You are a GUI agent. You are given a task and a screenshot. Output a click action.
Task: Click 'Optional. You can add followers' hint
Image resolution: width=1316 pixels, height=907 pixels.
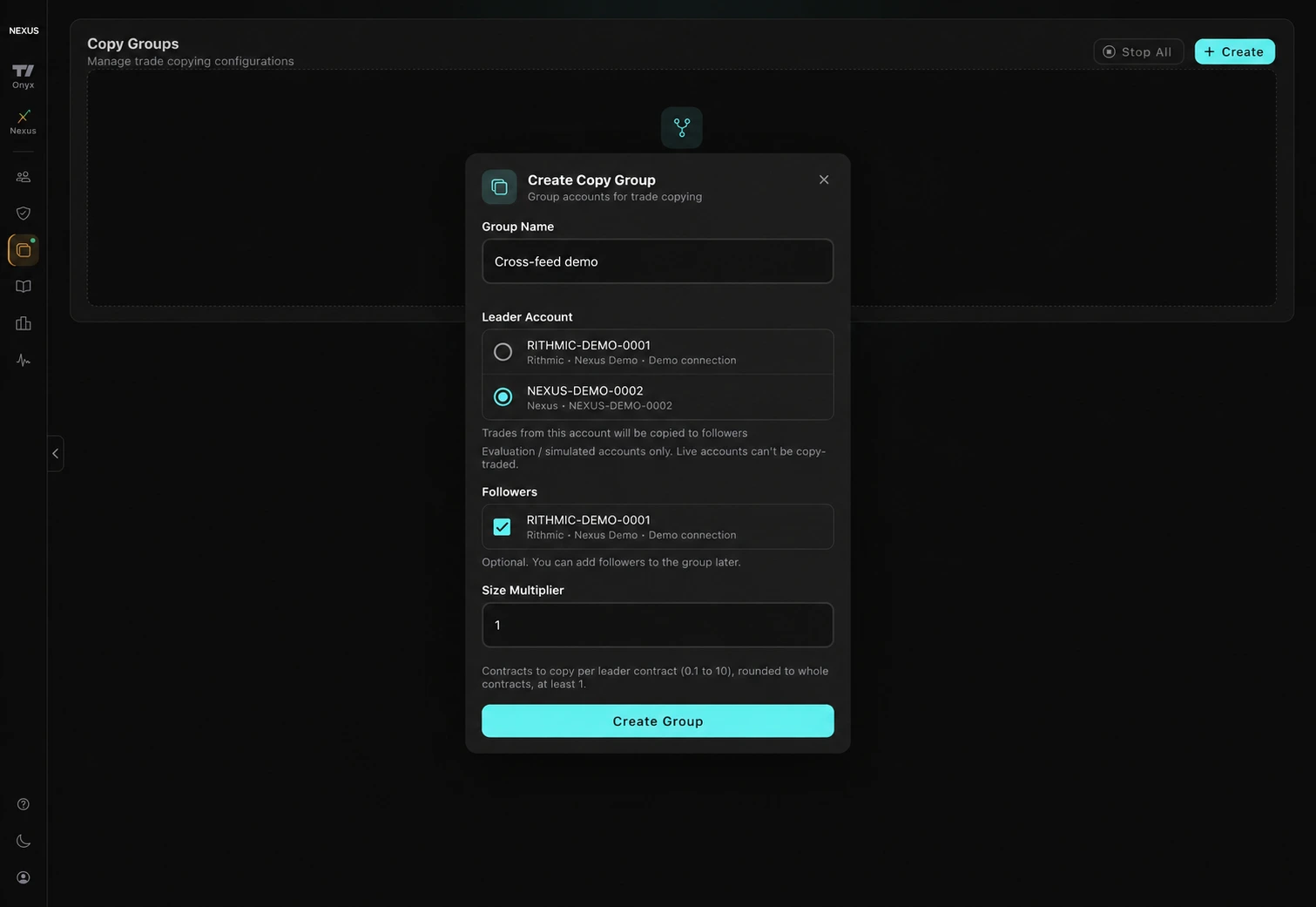611,562
